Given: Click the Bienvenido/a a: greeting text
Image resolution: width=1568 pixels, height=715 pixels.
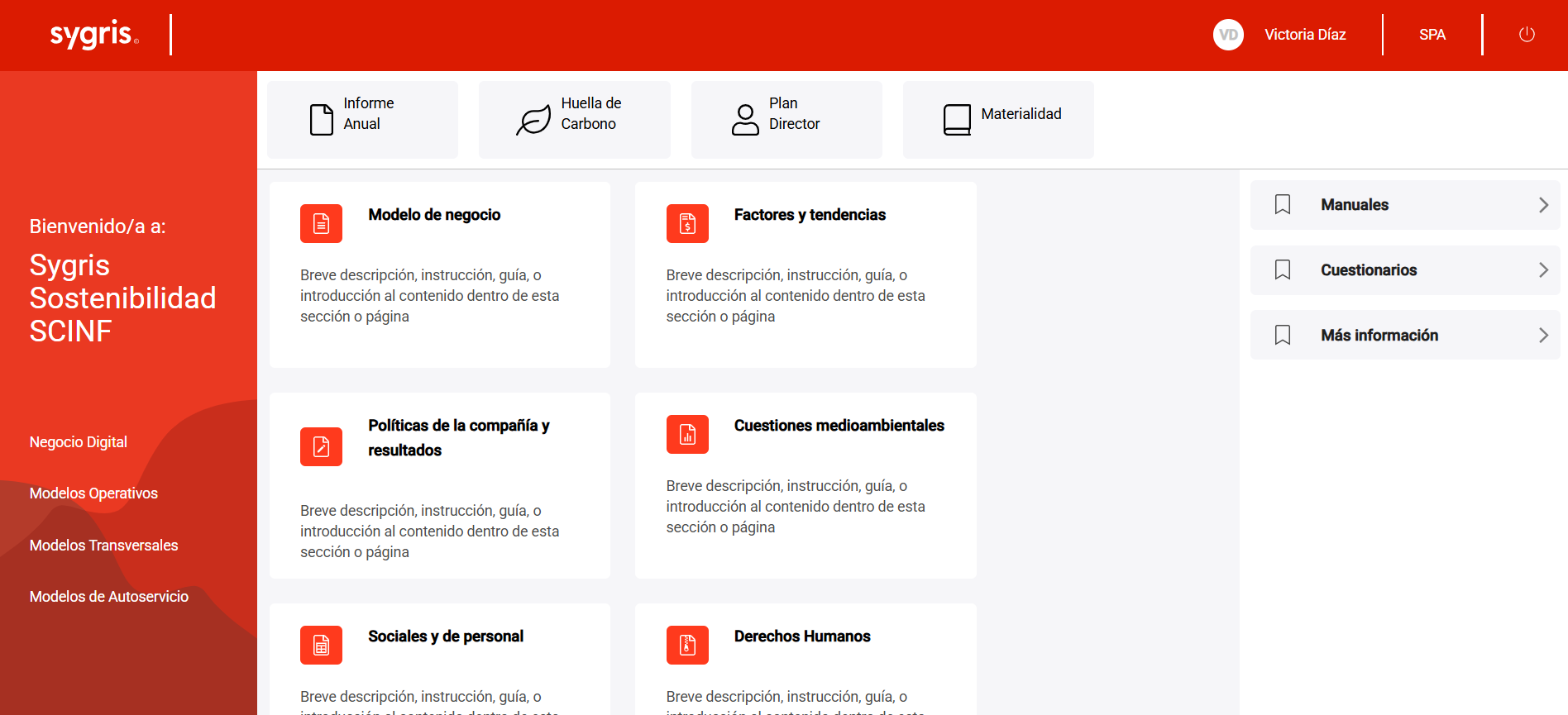Looking at the screenshot, I should pos(98,226).
